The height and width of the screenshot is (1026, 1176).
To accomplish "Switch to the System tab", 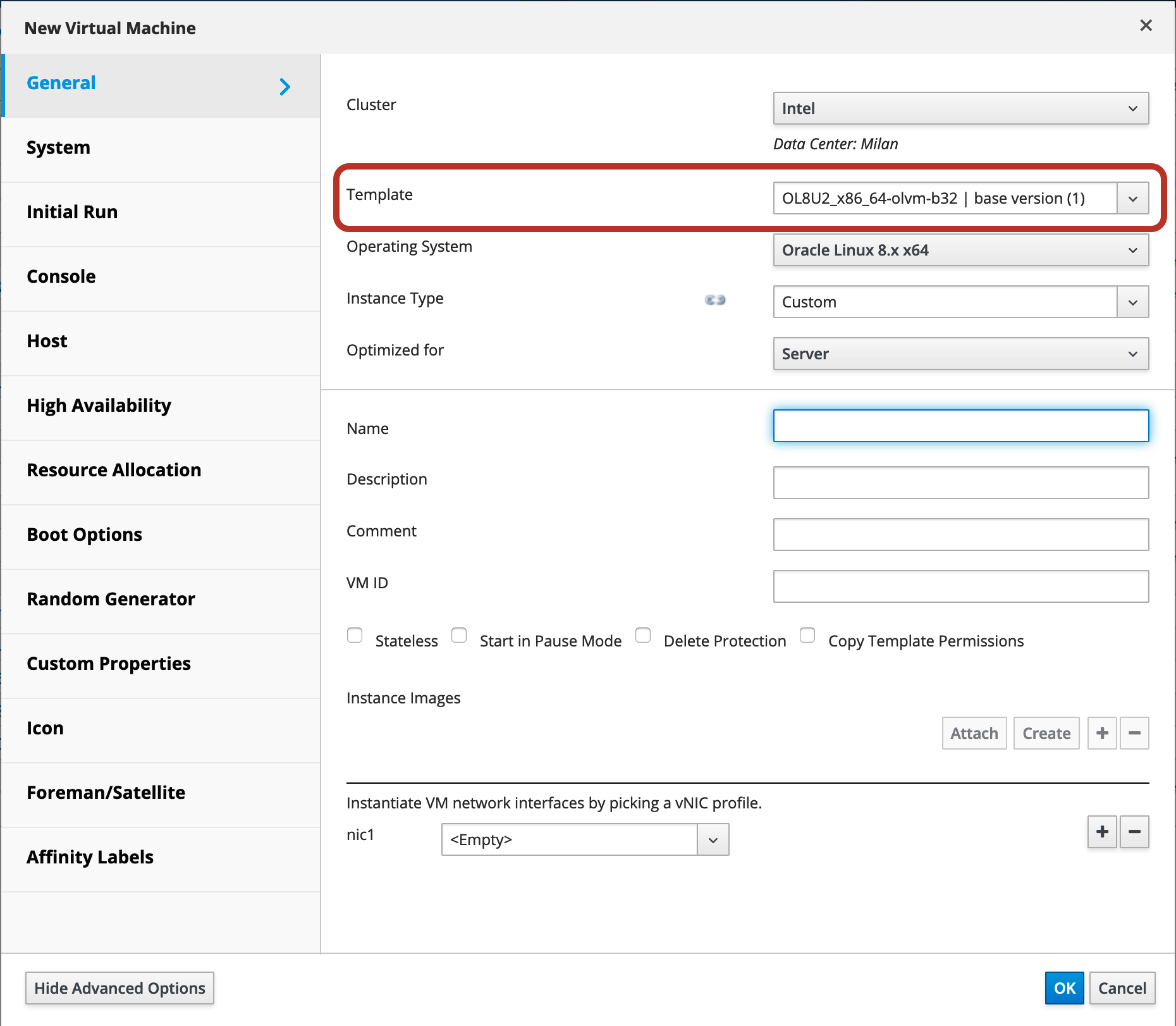I will click(58, 148).
